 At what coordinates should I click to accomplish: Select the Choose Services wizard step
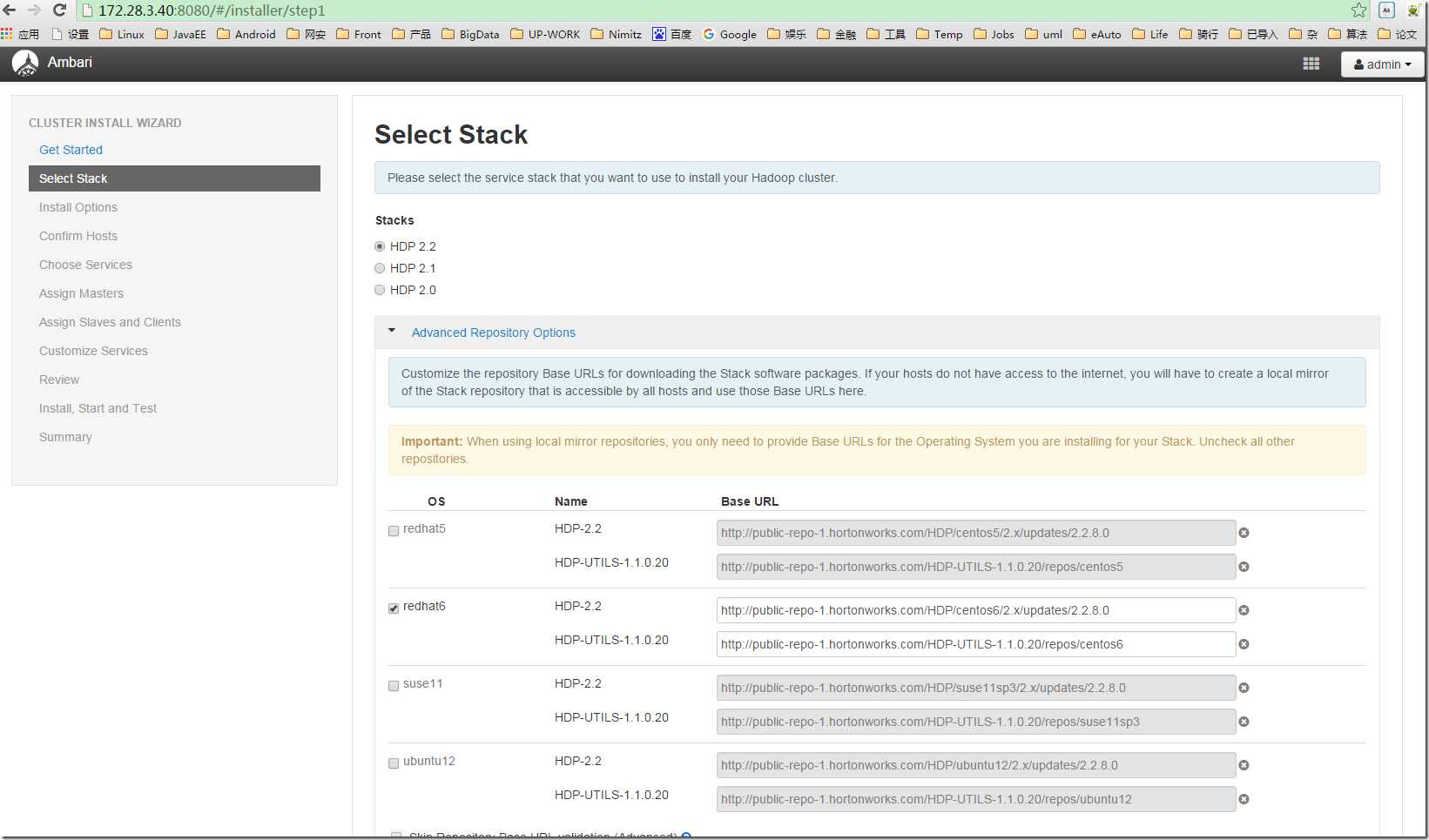point(85,265)
